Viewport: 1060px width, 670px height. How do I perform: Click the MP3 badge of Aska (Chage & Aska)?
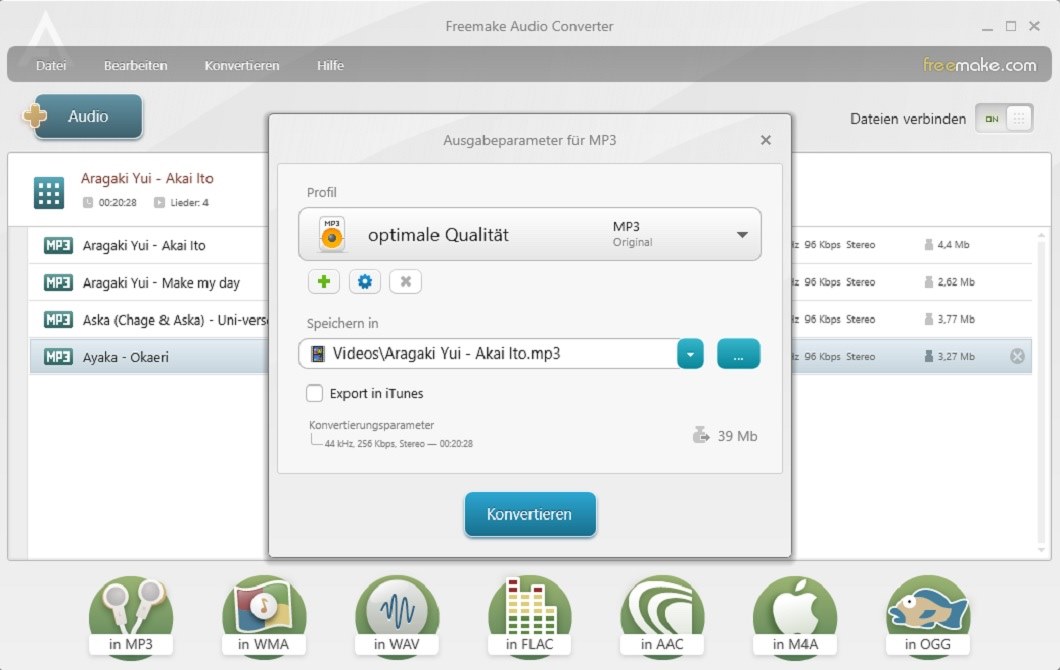point(58,319)
